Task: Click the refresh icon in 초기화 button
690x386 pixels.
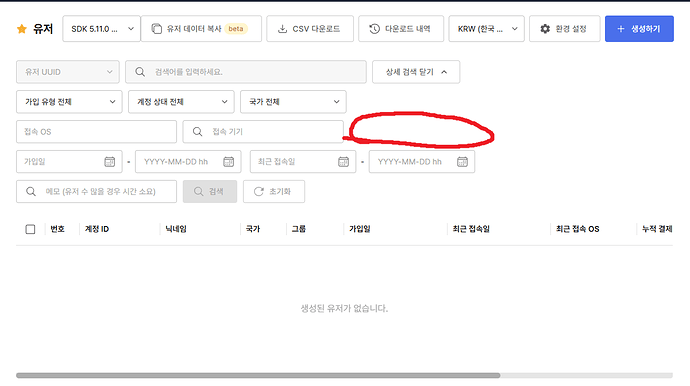Action: coord(259,191)
